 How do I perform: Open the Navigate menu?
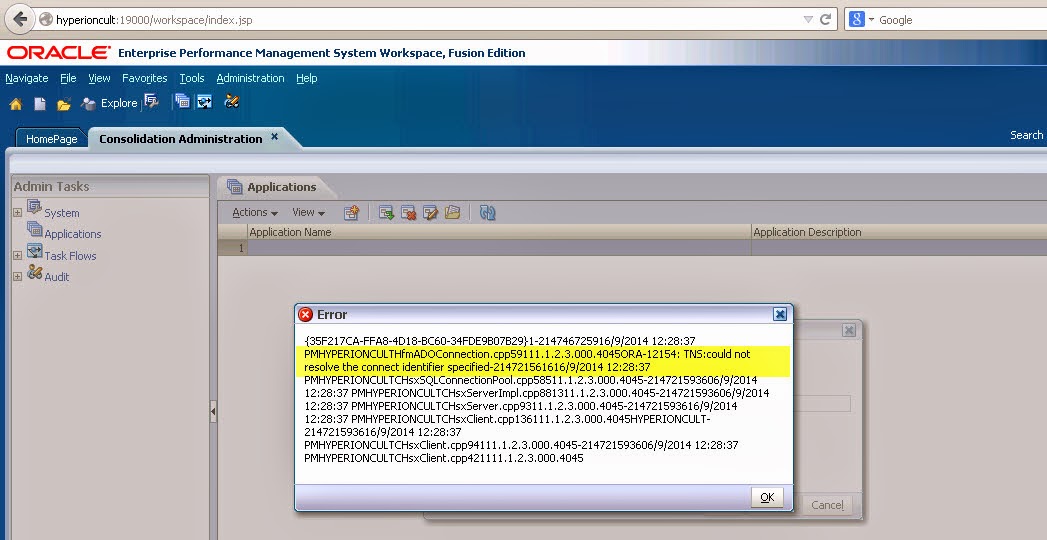click(x=27, y=78)
